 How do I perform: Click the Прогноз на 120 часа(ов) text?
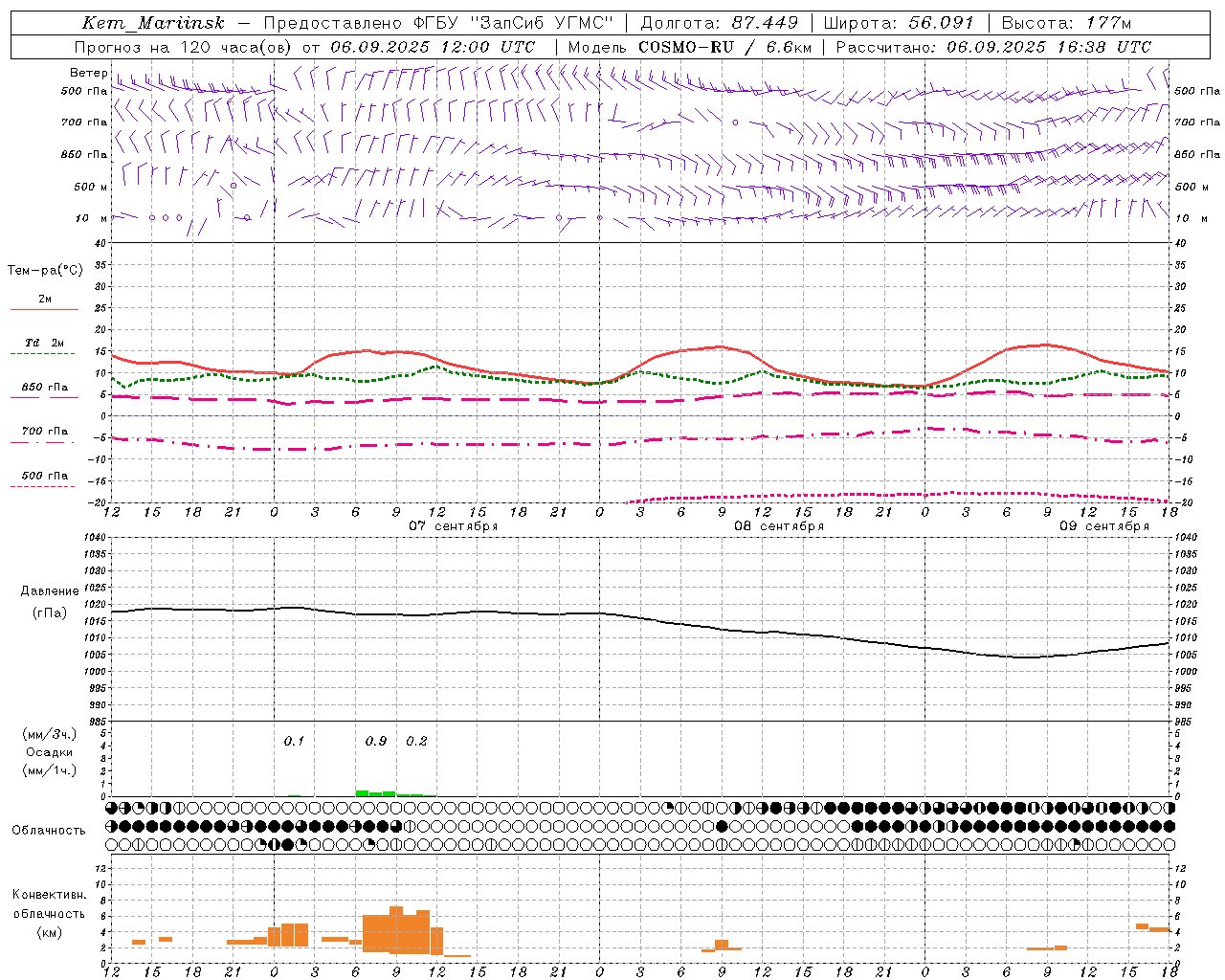click(x=184, y=47)
